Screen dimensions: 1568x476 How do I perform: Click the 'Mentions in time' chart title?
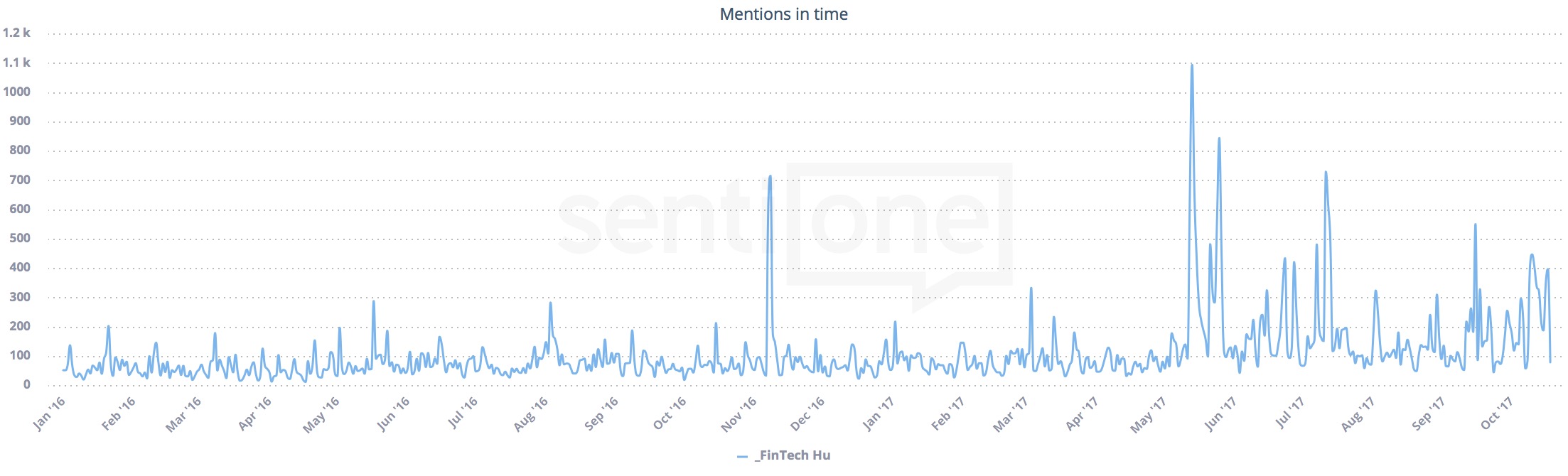tap(783, 14)
